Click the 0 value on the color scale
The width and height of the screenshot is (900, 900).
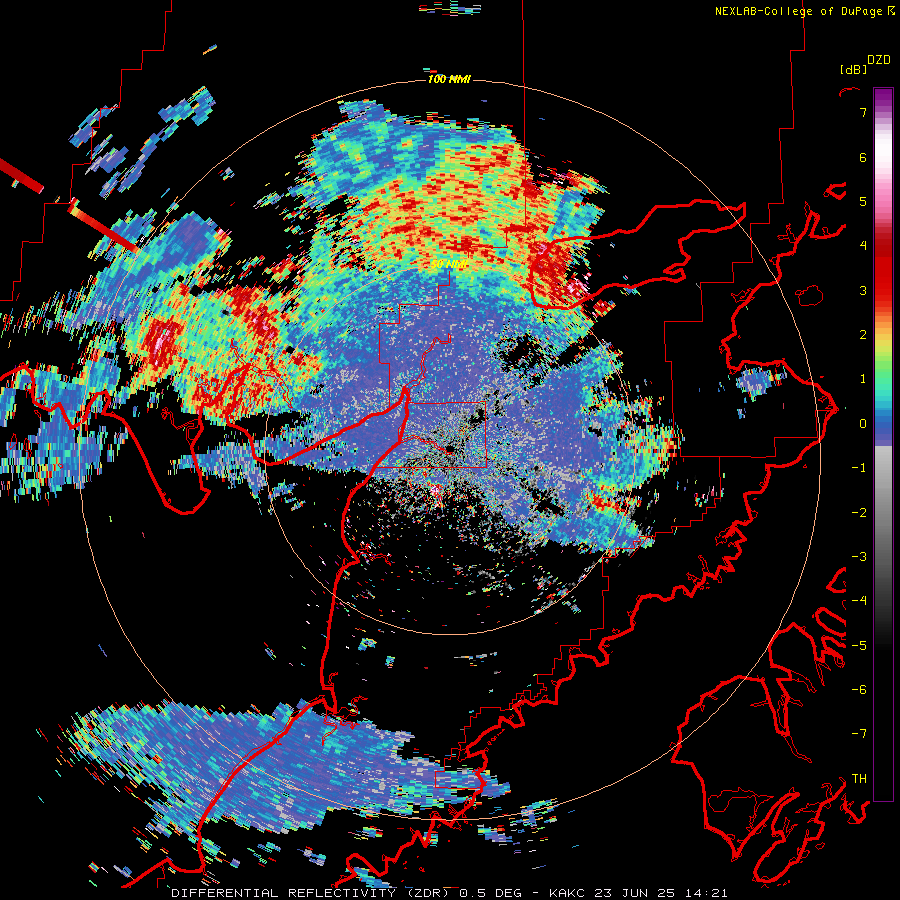[863, 424]
